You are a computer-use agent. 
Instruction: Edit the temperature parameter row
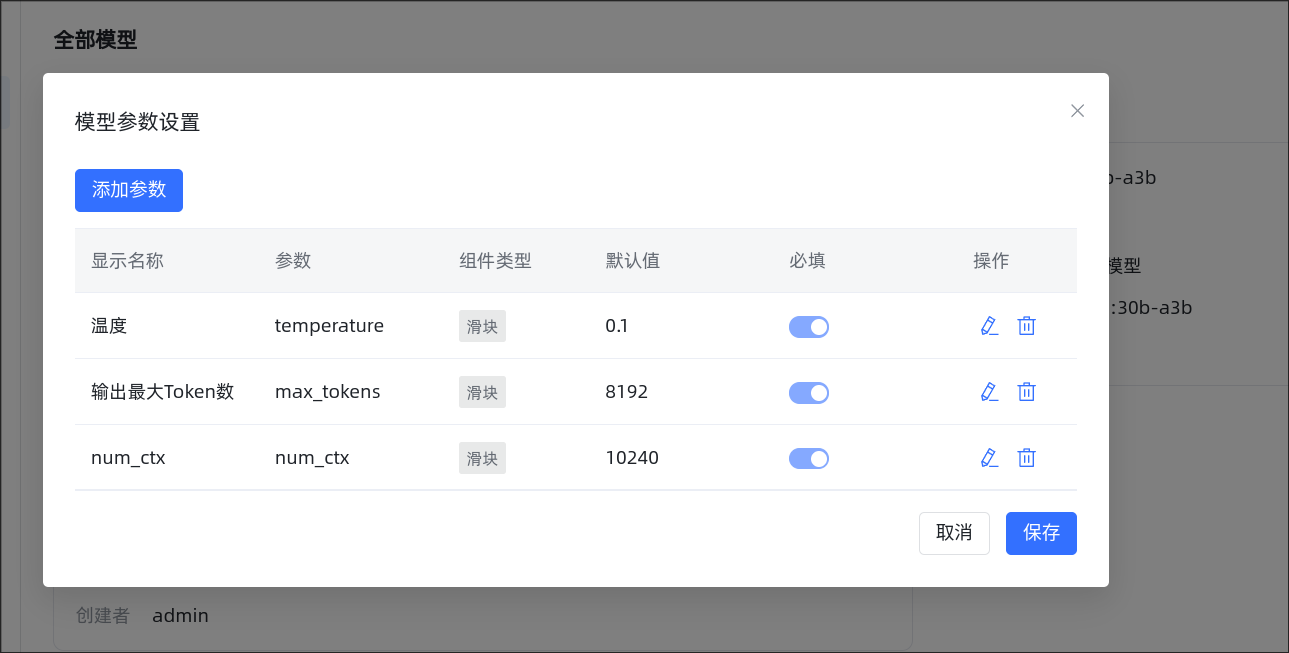coord(989,326)
